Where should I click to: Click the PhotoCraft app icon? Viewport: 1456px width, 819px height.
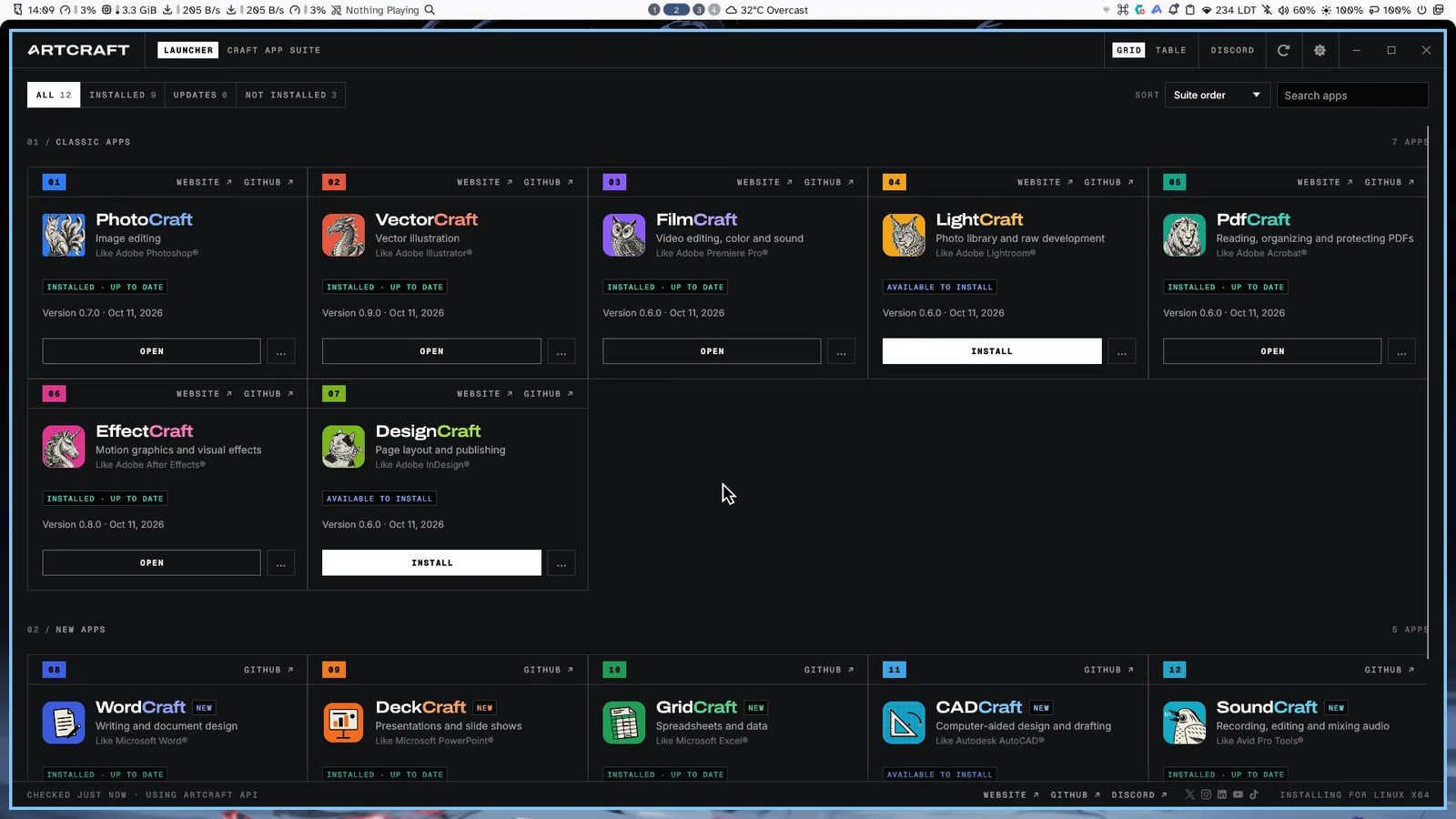[x=64, y=235]
